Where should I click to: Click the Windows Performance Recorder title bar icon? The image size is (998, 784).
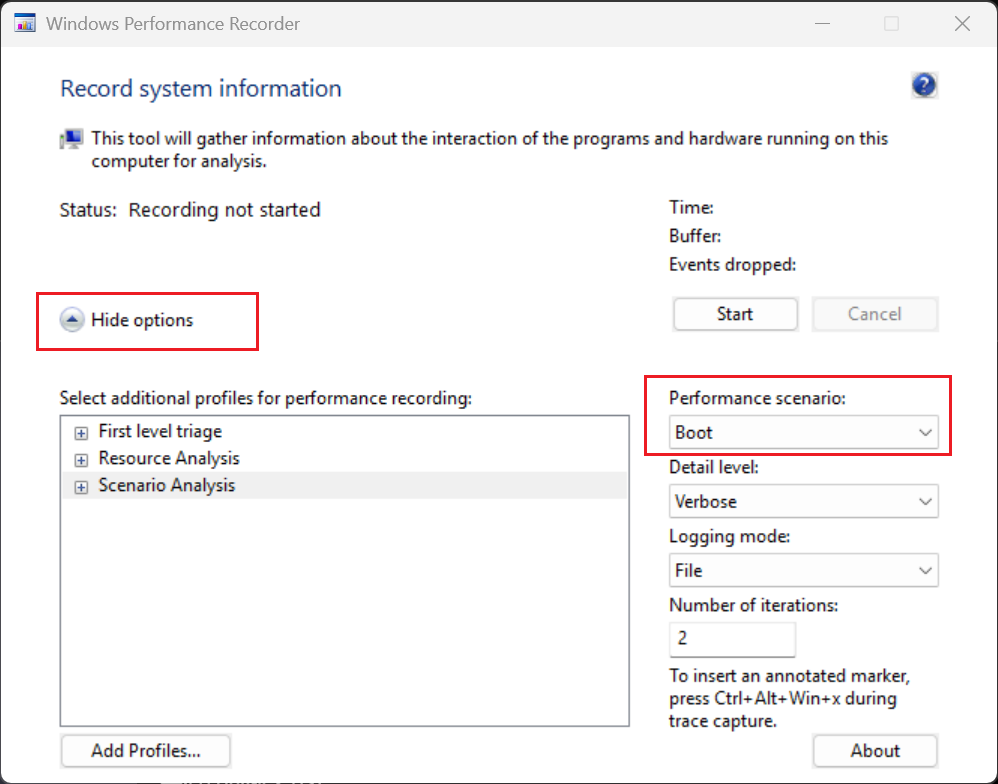(x=25, y=24)
